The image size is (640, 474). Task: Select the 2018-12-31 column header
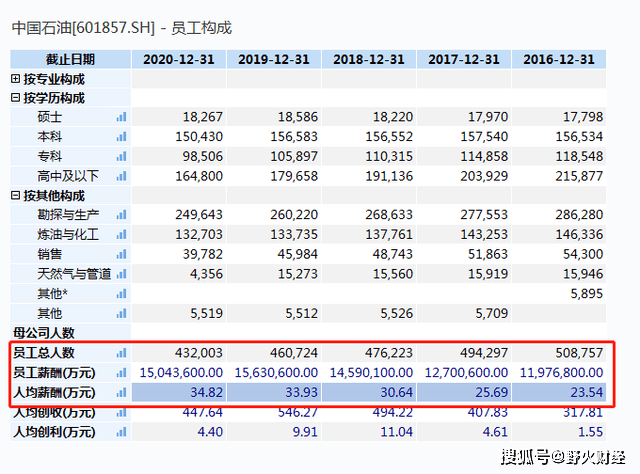(369, 59)
